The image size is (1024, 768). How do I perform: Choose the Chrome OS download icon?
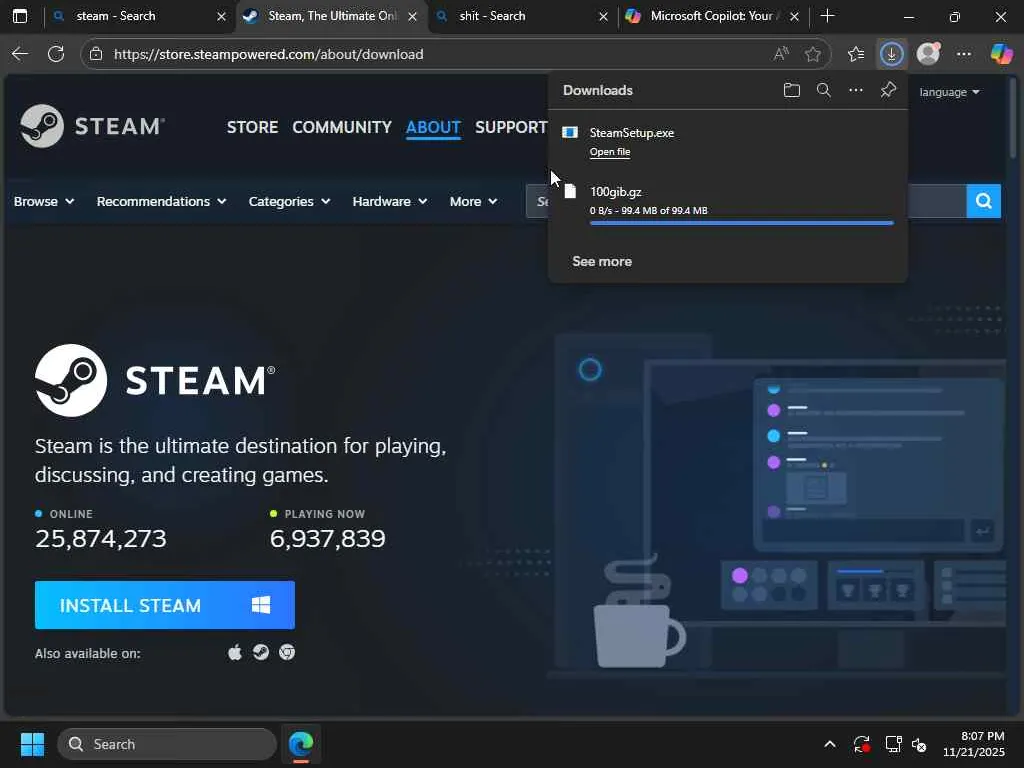pyautogui.click(x=287, y=652)
